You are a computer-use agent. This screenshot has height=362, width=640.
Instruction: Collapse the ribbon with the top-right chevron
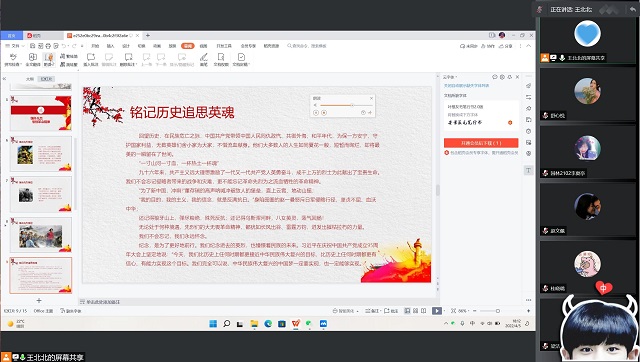pos(529,46)
